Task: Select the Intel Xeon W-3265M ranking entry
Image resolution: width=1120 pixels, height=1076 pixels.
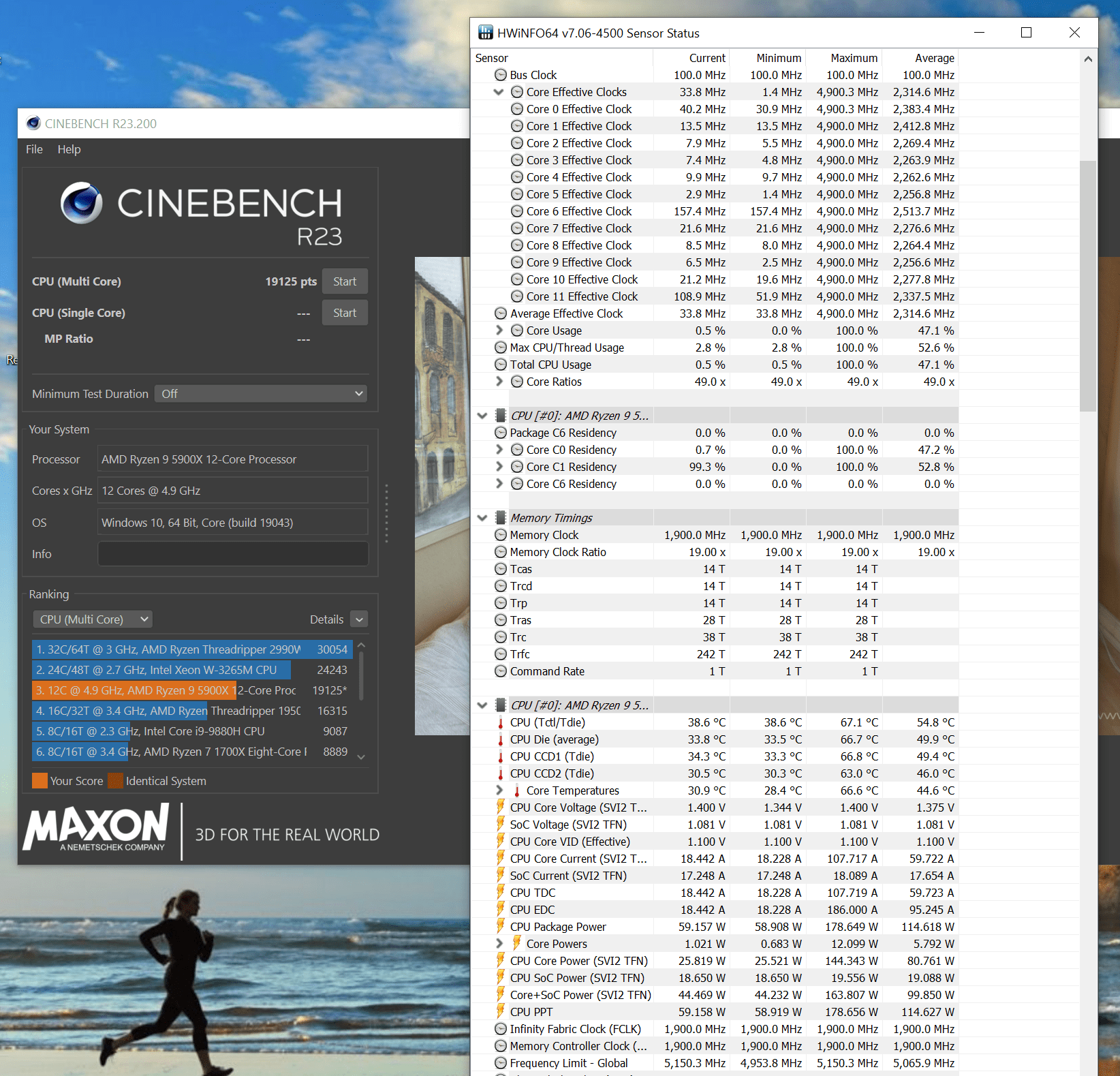Action: tap(192, 670)
